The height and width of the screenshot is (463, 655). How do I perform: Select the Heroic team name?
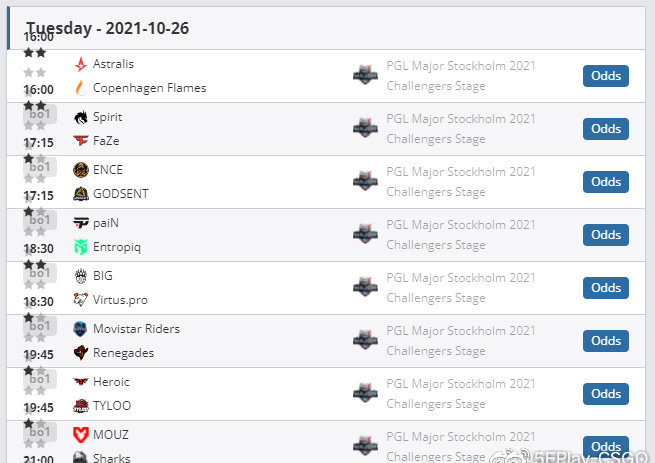(x=111, y=382)
